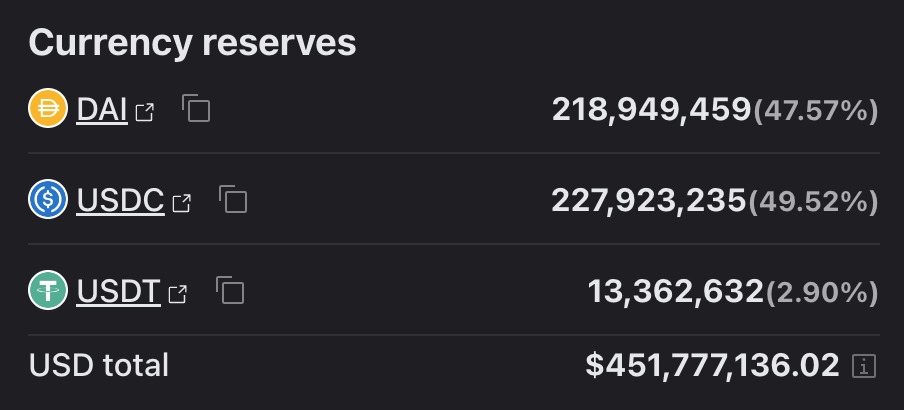Screen dimensions: 904x410
Task: Copy the USDT token address
Action: point(230,292)
